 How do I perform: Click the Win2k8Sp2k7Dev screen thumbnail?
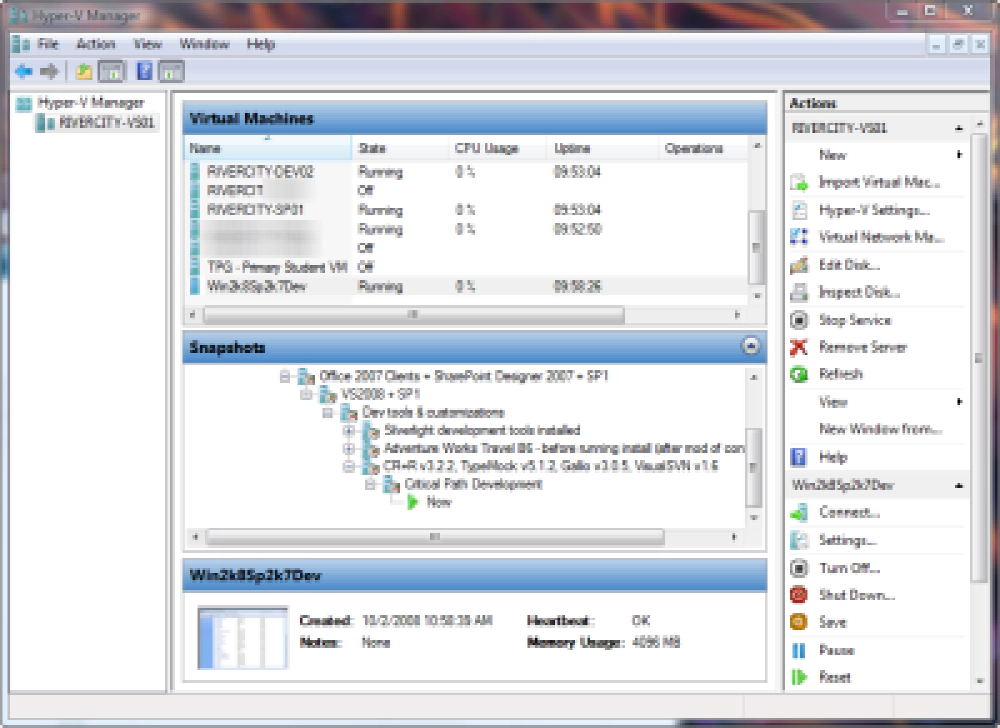tap(243, 637)
